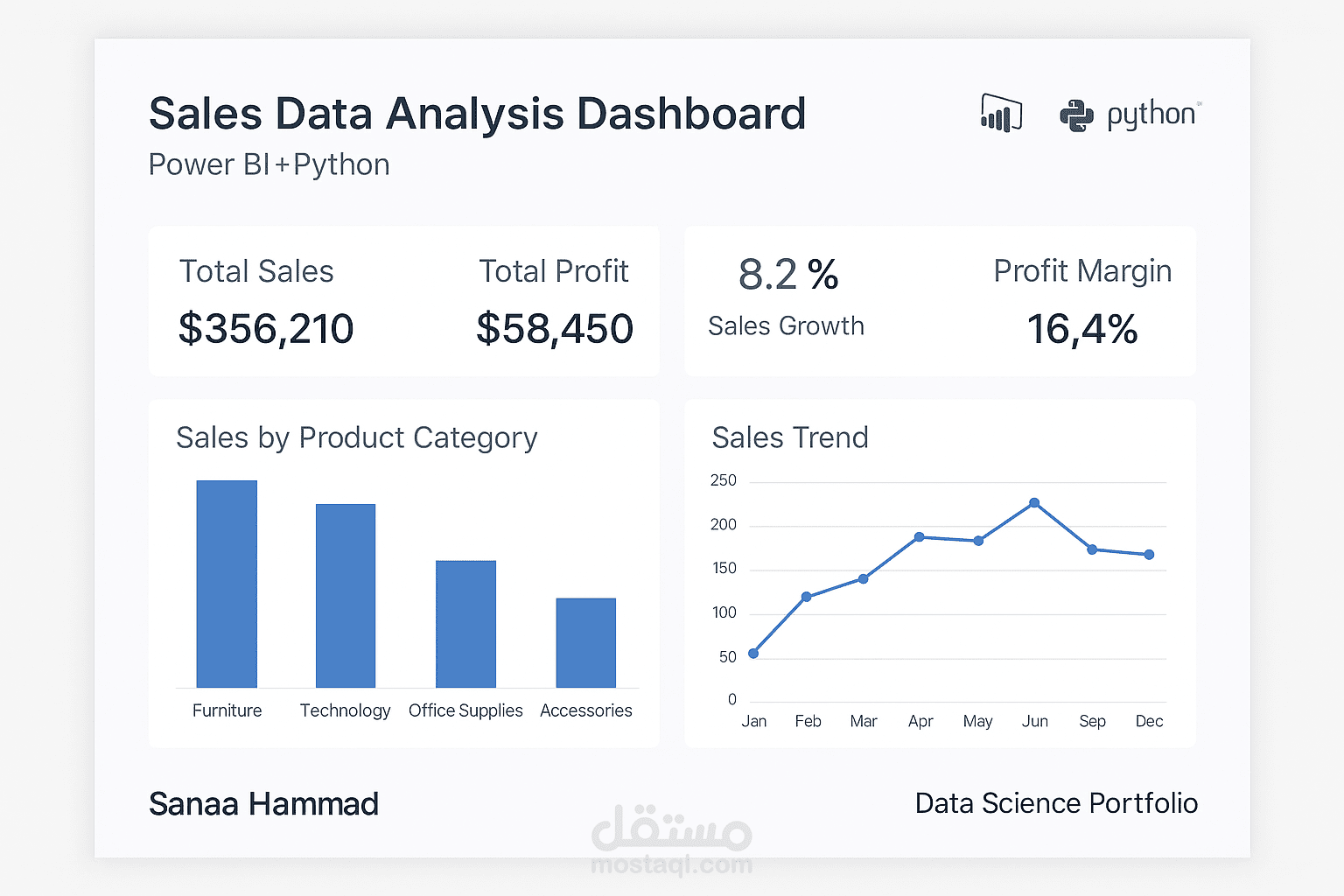Click the Technology axis label

pyautogui.click(x=346, y=711)
